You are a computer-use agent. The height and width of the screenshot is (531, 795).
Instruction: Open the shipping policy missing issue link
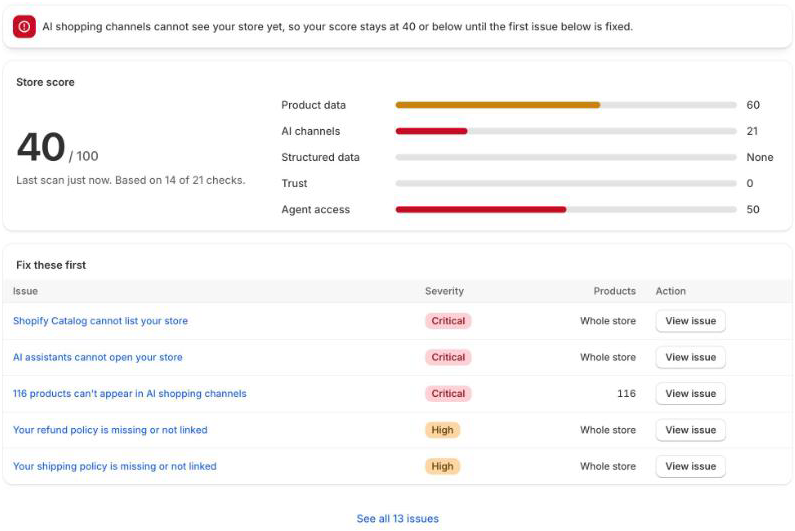coord(115,467)
